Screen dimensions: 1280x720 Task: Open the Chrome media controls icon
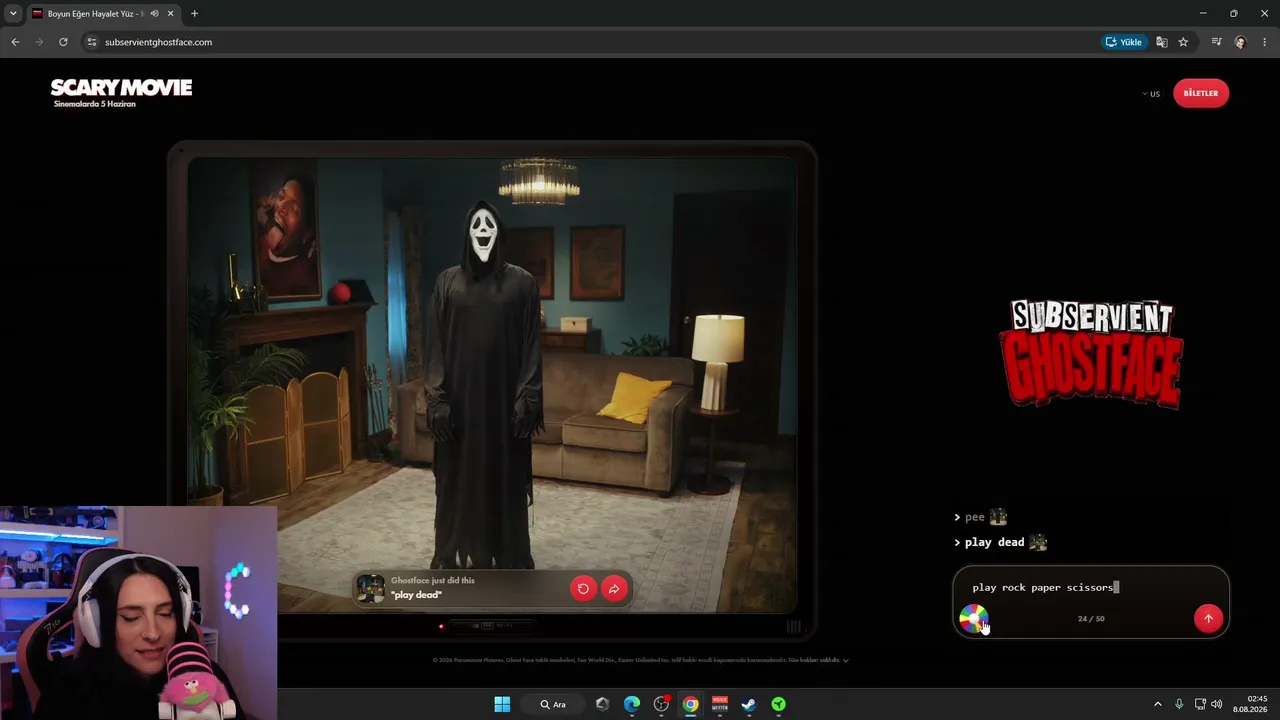coord(1216,42)
